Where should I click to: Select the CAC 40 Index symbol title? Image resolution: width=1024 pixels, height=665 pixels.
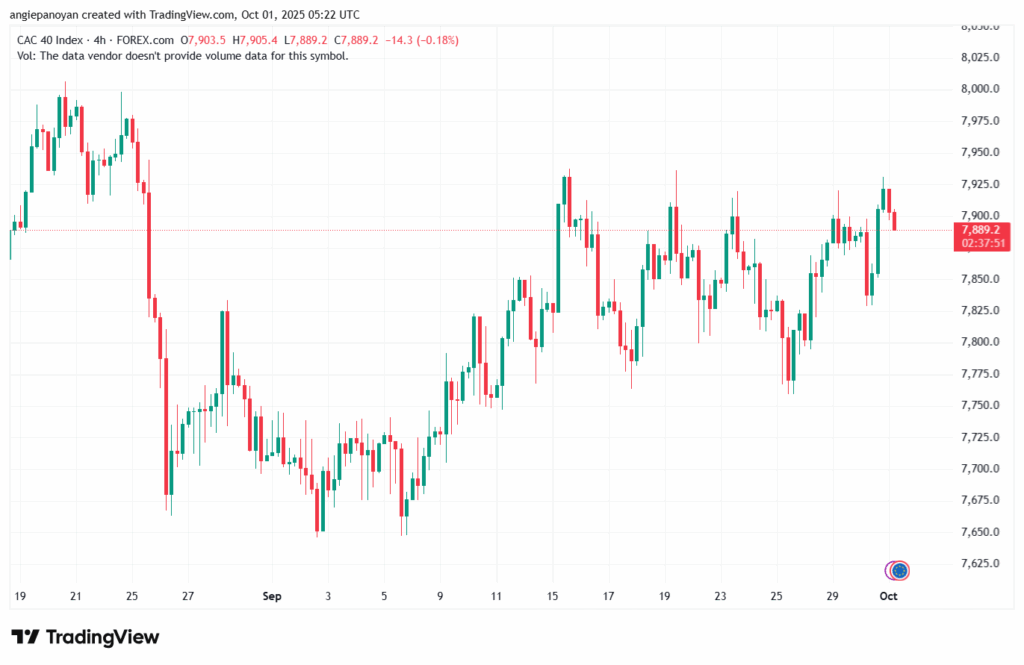51,40
